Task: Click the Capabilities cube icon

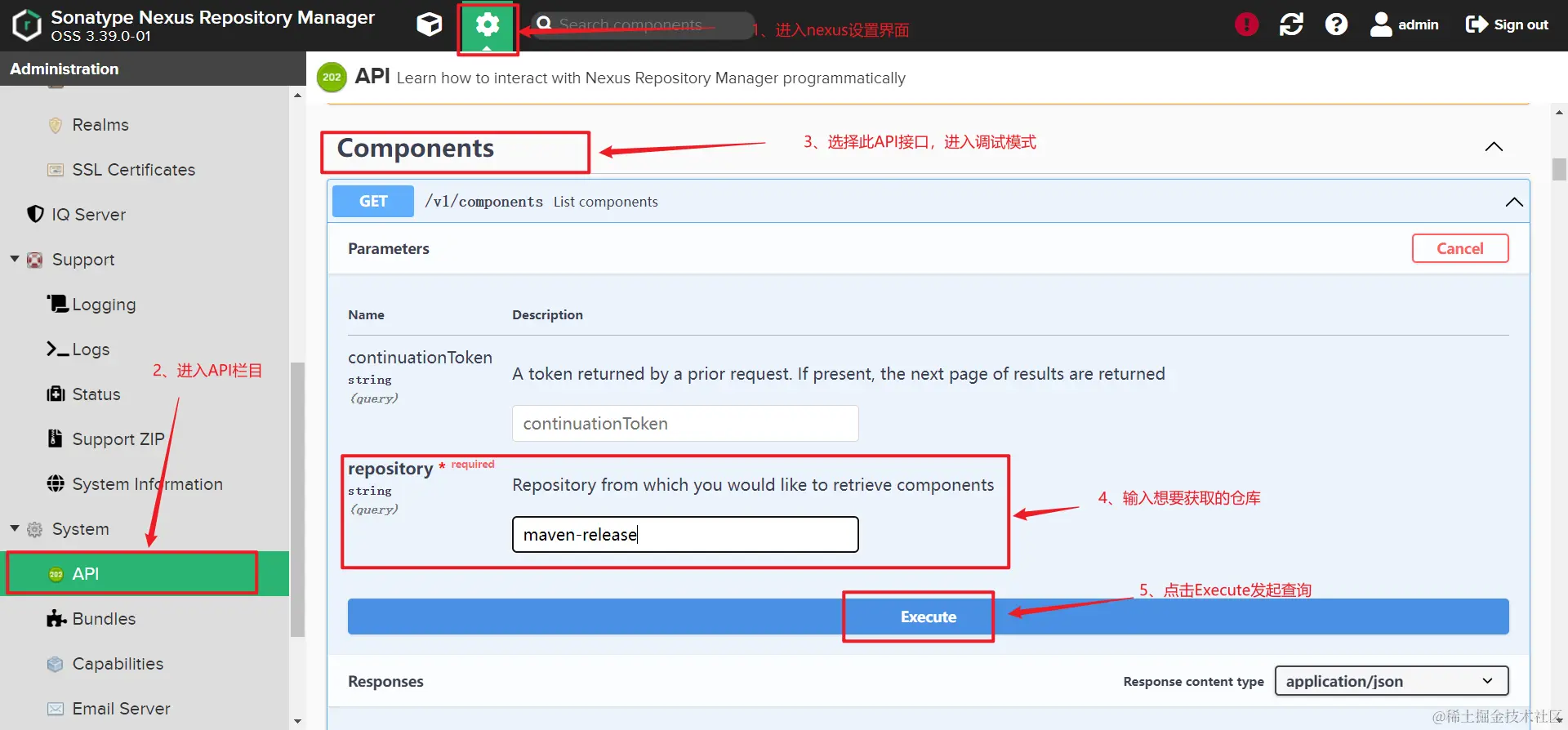Action: click(x=56, y=664)
